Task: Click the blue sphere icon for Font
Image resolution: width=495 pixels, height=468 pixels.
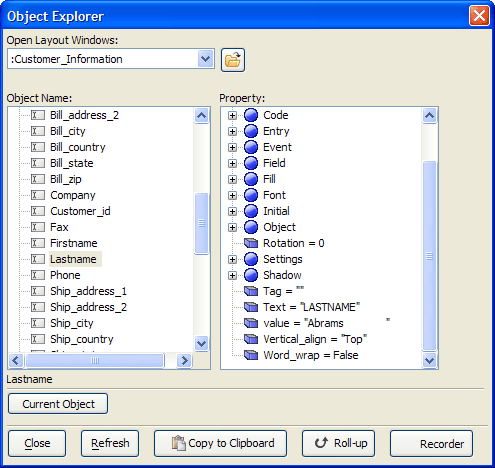Action: tap(251, 195)
